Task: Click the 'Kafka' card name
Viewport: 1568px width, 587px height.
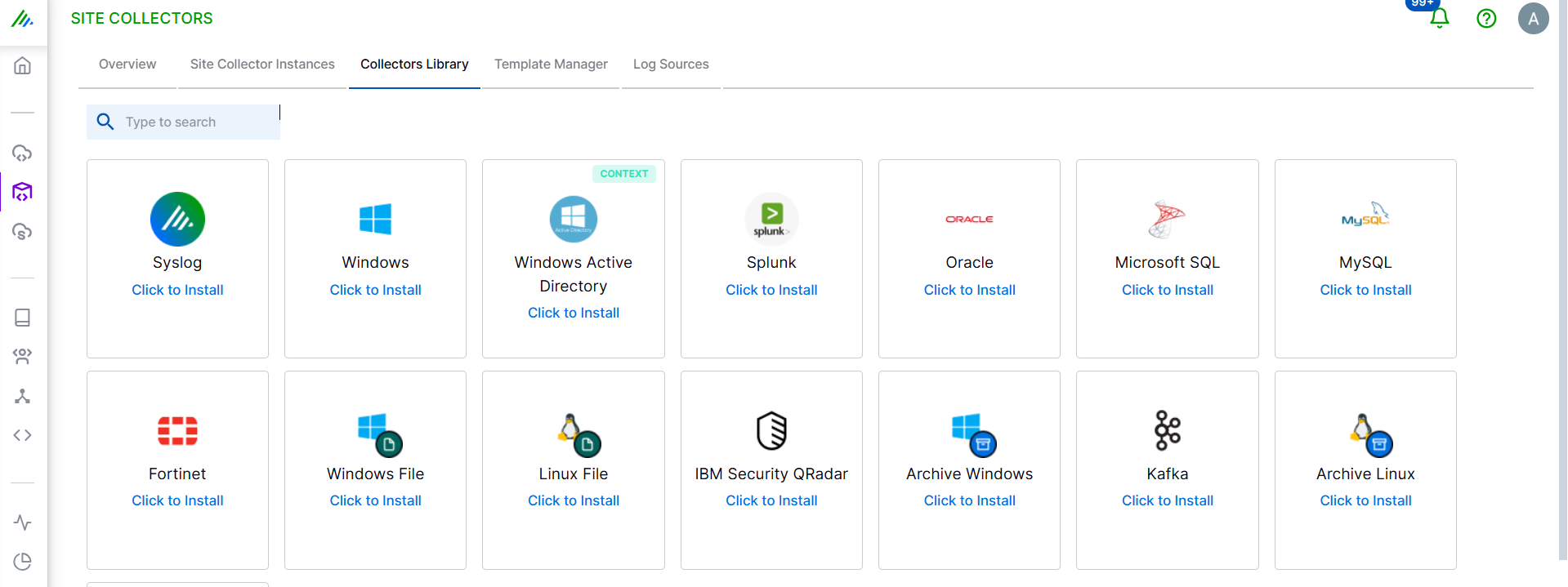Action: coord(1167,474)
